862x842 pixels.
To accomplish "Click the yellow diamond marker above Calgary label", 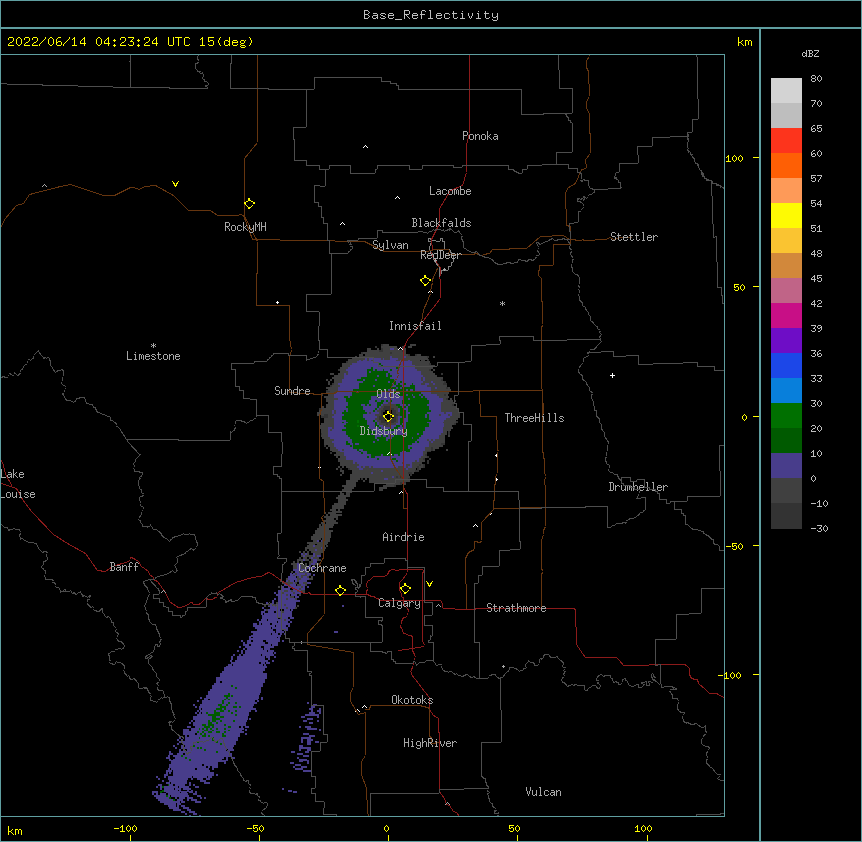I will coord(405,589).
